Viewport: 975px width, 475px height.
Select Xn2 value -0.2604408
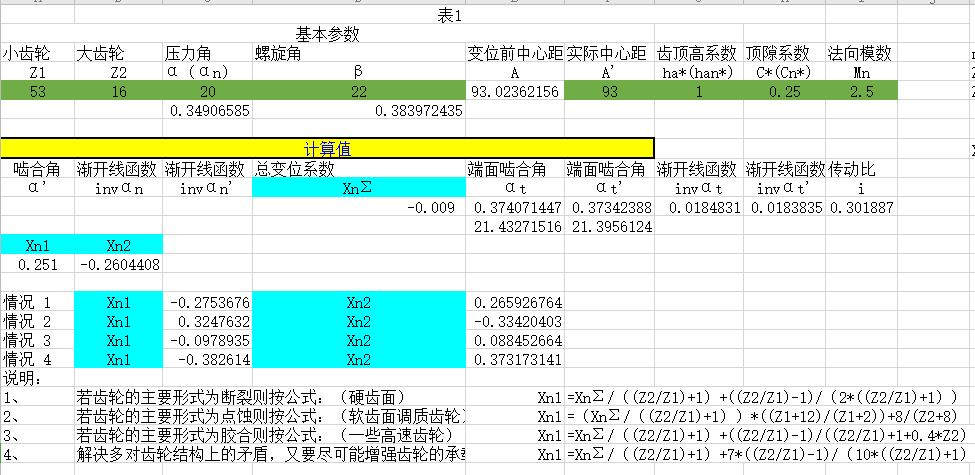[119, 264]
